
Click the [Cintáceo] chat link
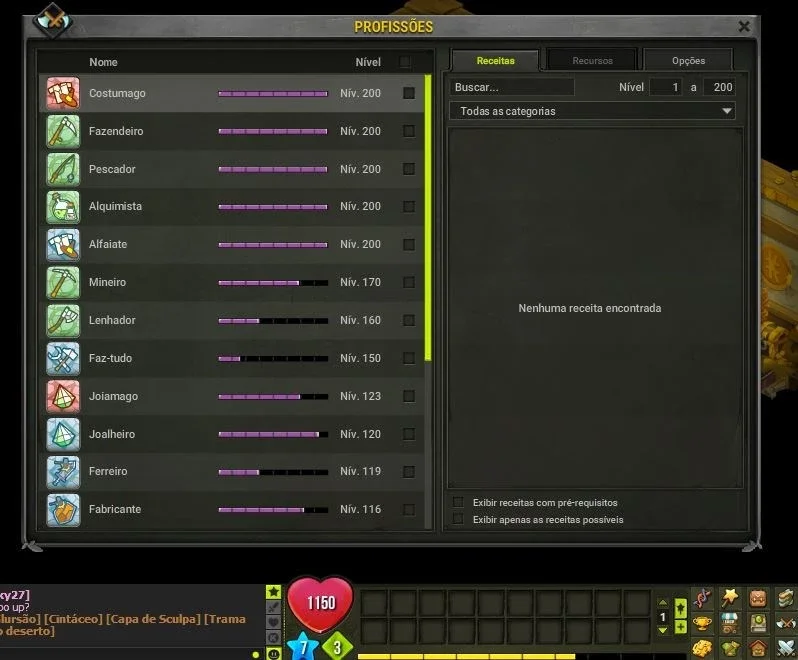[73, 619]
